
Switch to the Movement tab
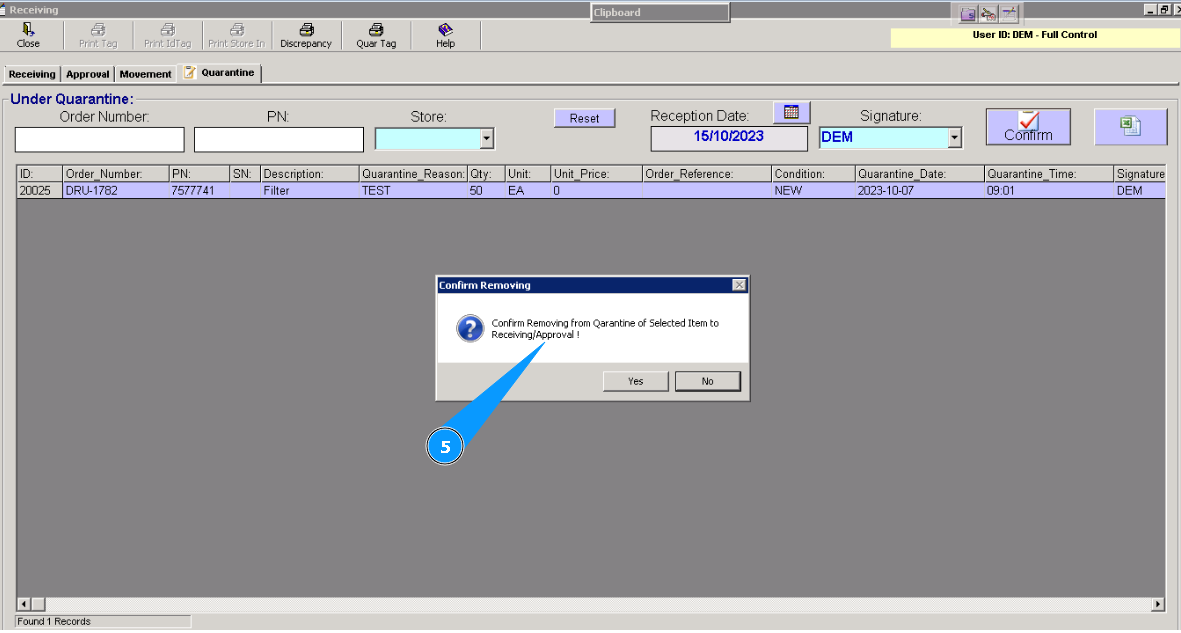click(145, 73)
